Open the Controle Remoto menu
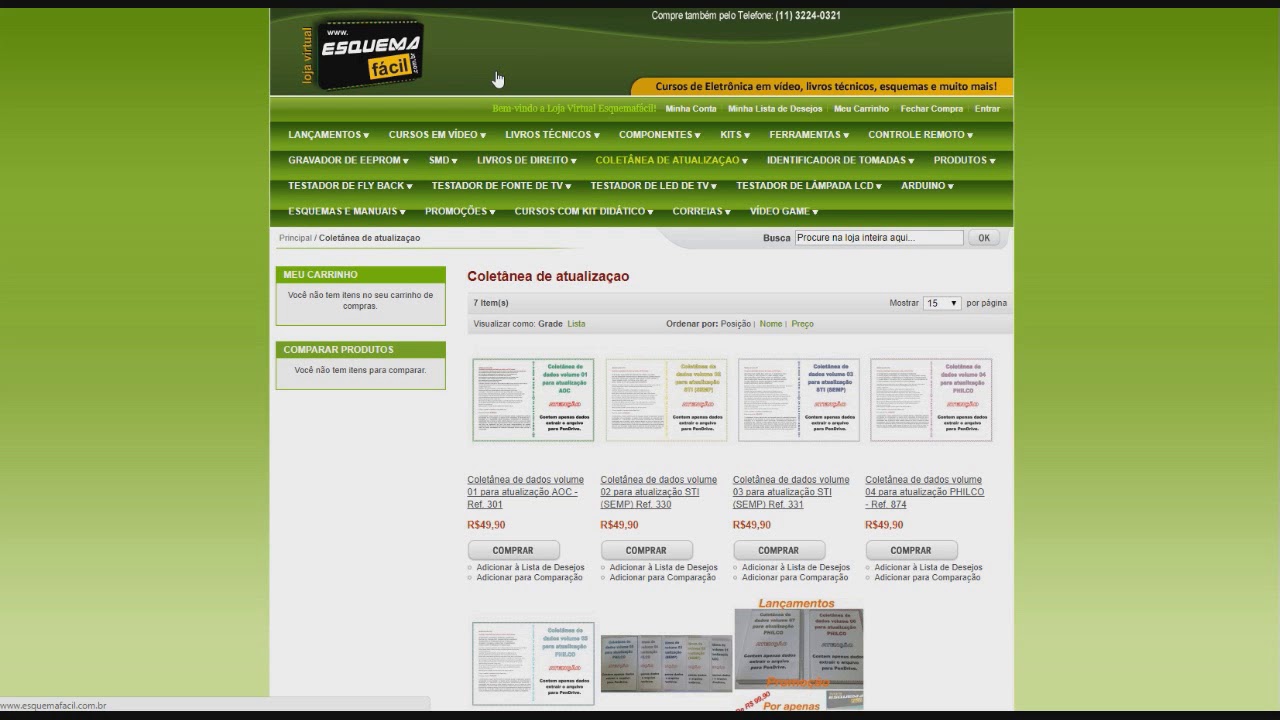Viewport: 1280px width, 720px height. 920,135
